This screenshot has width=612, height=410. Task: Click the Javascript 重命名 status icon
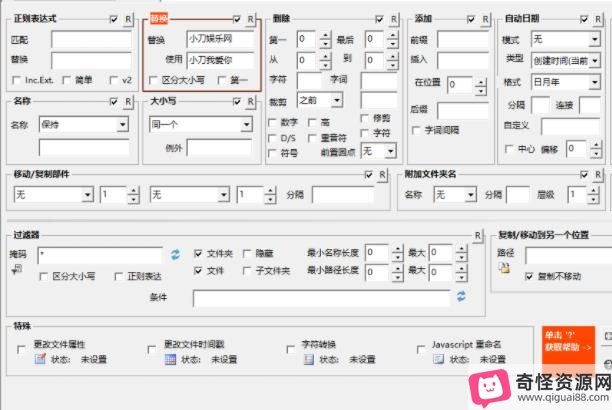coord(438,359)
